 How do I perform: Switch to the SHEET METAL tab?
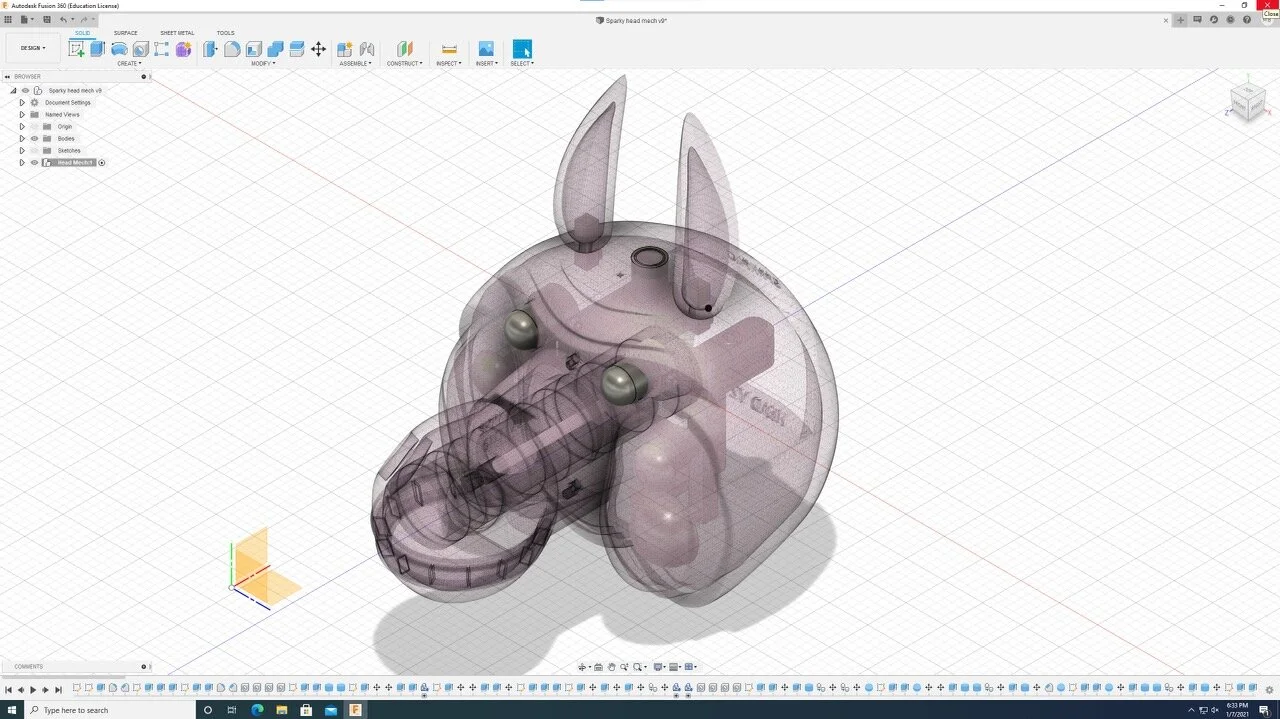[177, 33]
